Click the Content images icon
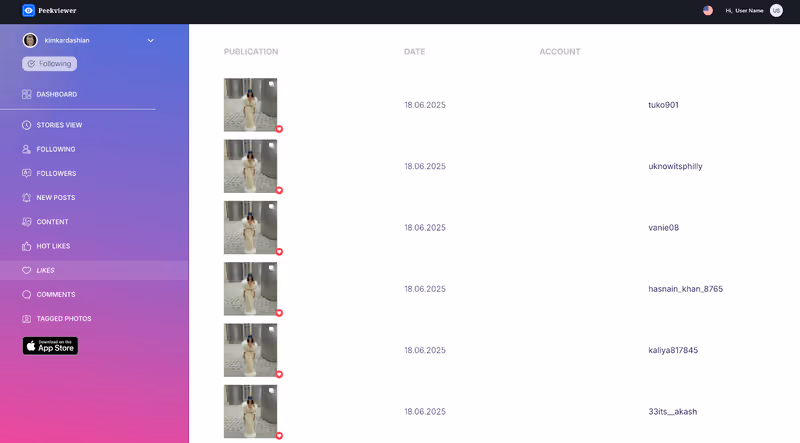 pos(27,222)
